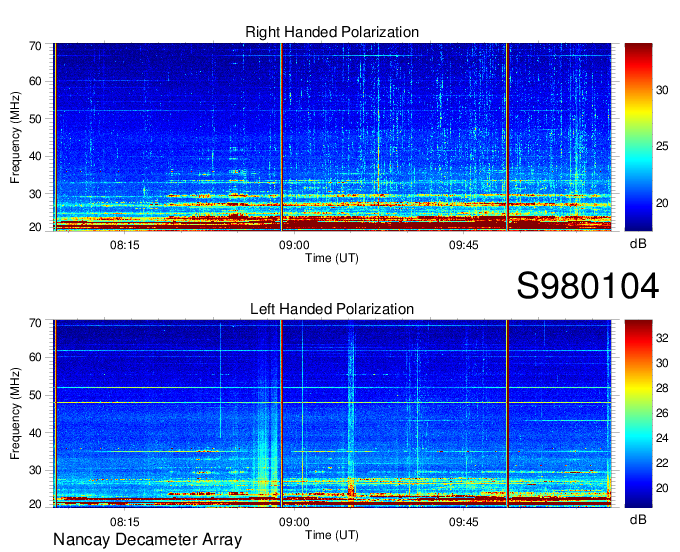The image size is (680, 552).
Task: Click the 50 frequency tick on Right Handed plot
Action: 35,119
